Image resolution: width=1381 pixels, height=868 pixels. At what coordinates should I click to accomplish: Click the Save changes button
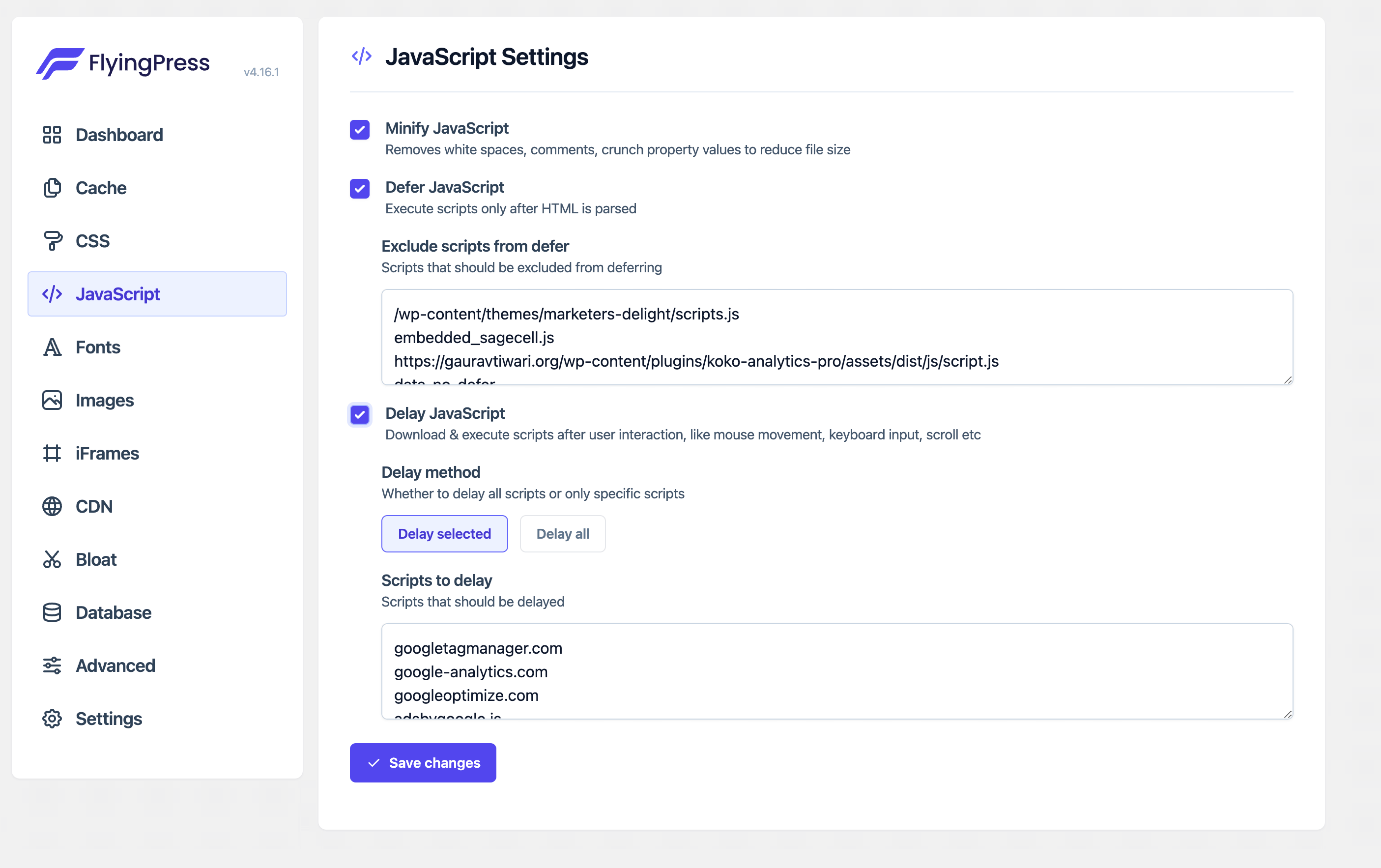tap(423, 762)
